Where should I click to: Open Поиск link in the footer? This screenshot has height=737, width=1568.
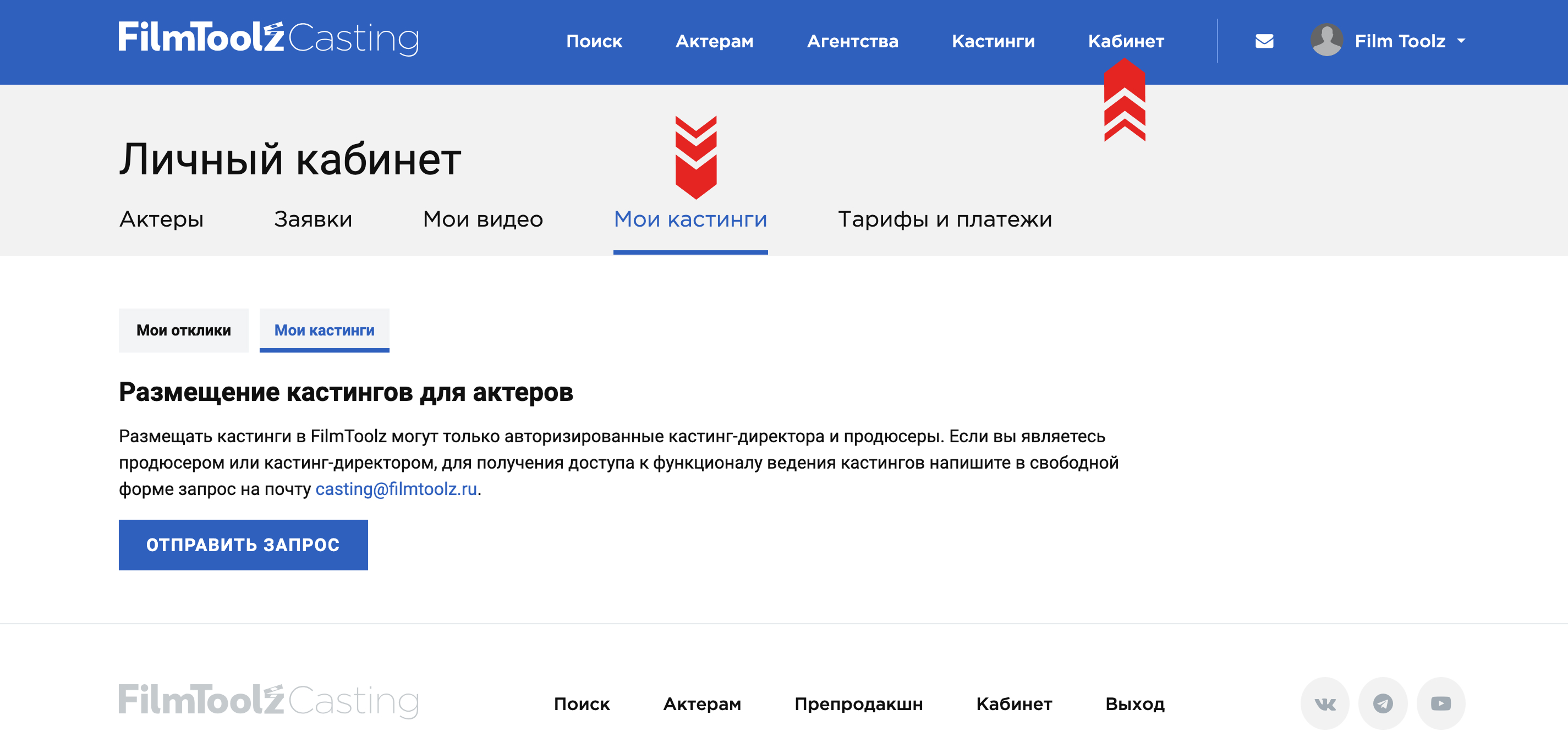point(582,704)
